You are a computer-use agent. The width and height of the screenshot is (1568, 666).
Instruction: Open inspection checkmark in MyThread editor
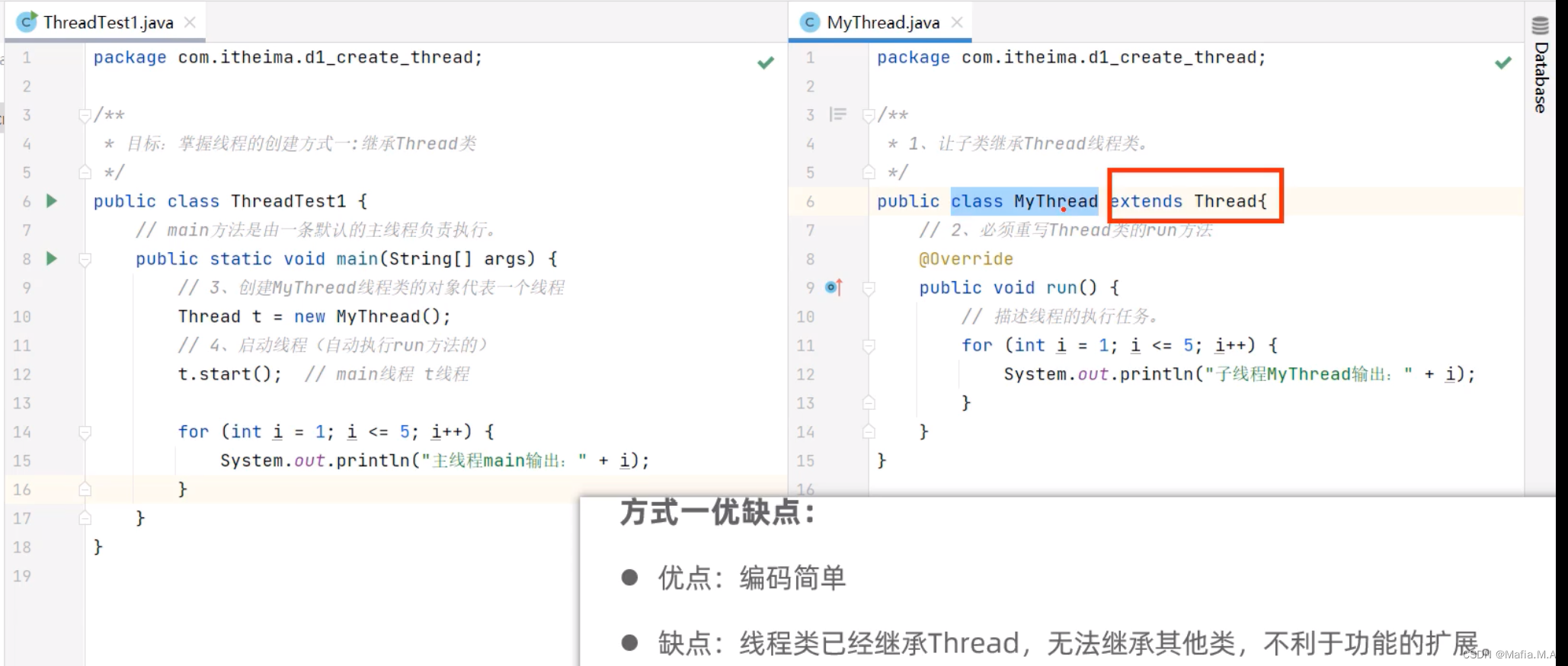click(1503, 62)
